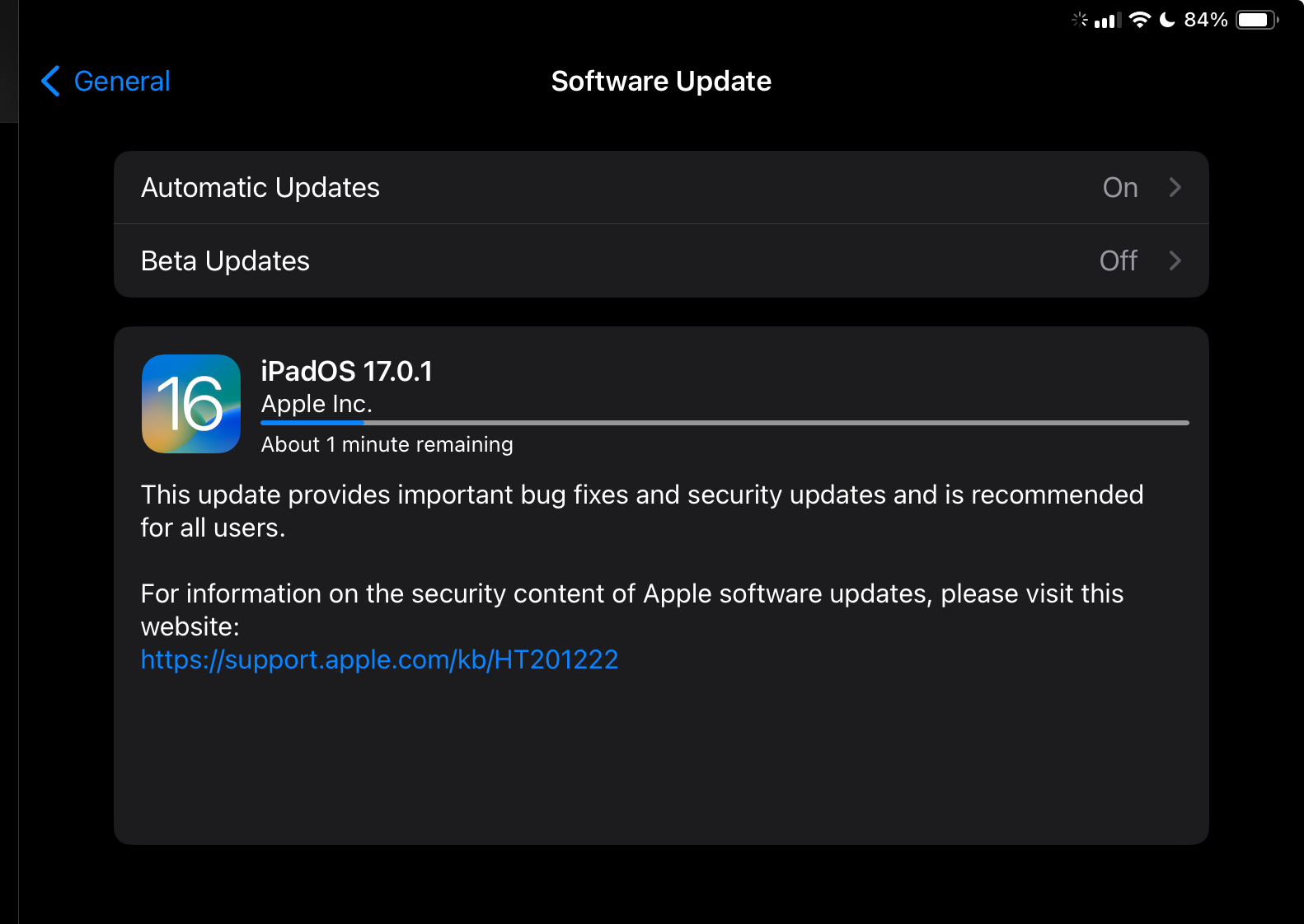The height and width of the screenshot is (924, 1304).
Task: Go back to General settings
Action: [x=106, y=81]
